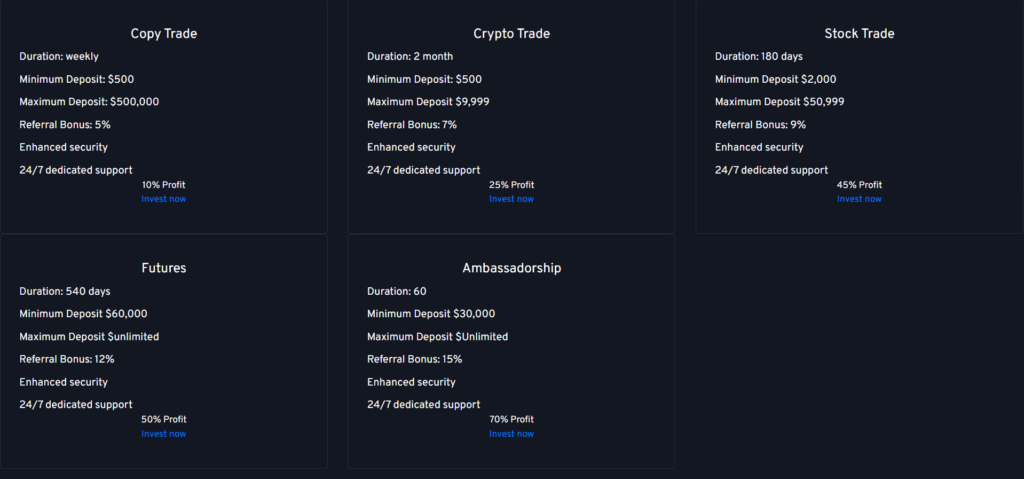
Task: Click the 25% Profit label
Action: point(511,185)
